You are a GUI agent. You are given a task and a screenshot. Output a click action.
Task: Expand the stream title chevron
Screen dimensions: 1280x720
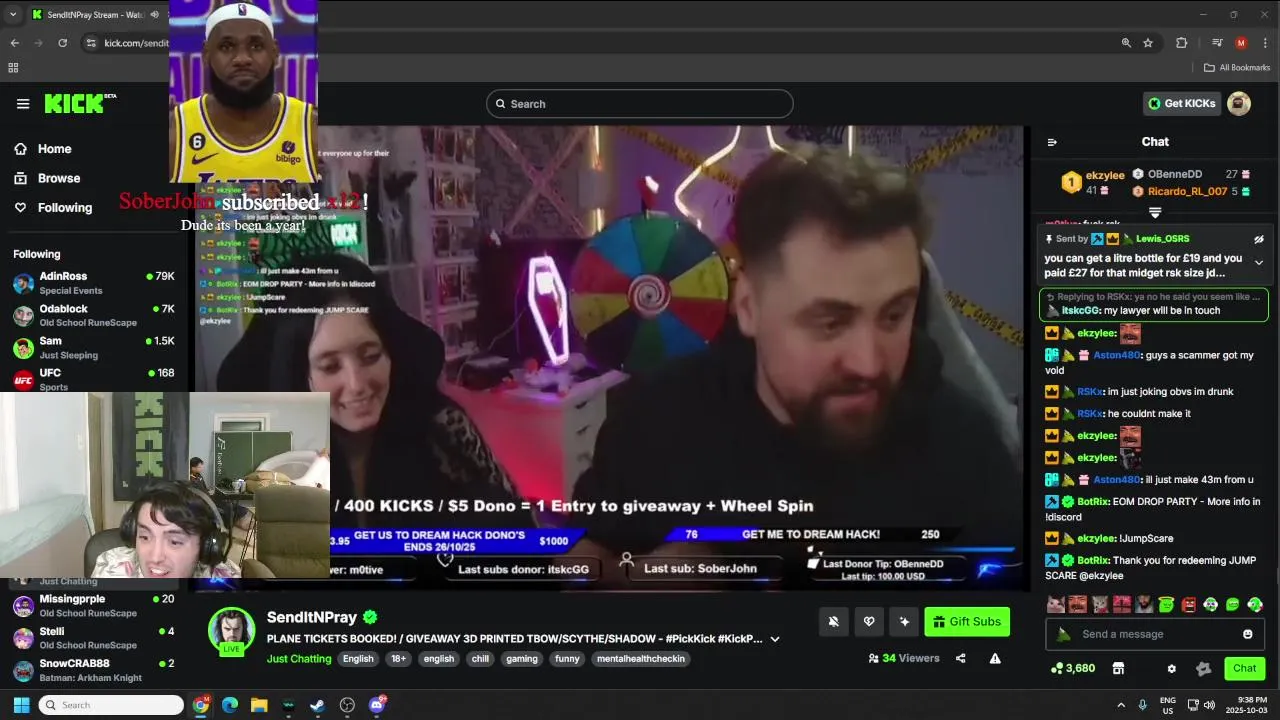click(x=775, y=639)
